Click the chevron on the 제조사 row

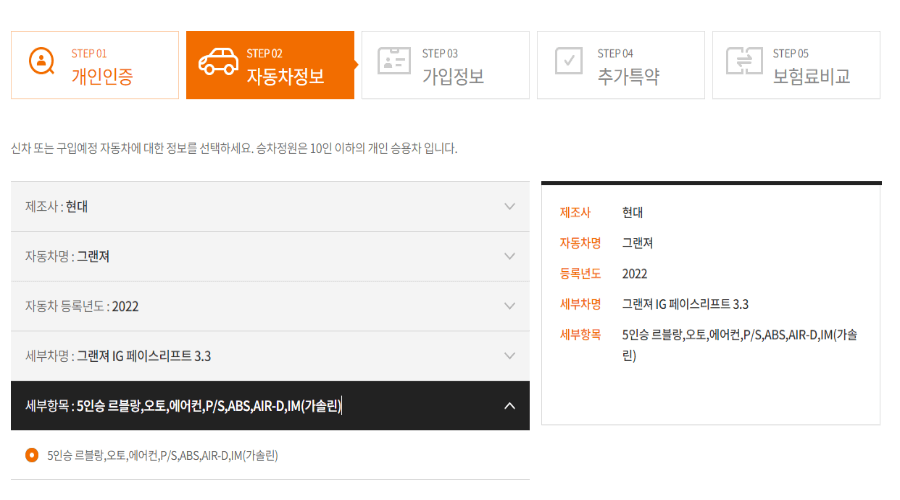pos(510,207)
